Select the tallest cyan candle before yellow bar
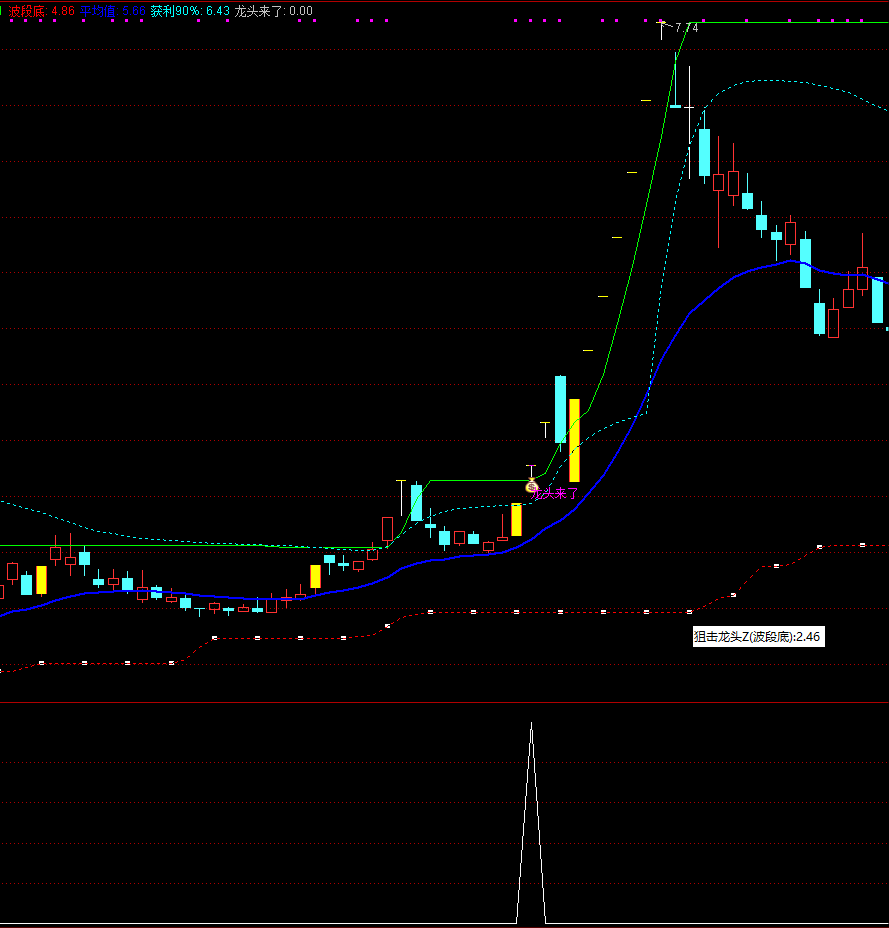Image resolution: width=889 pixels, height=928 pixels. pyautogui.click(x=560, y=410)
